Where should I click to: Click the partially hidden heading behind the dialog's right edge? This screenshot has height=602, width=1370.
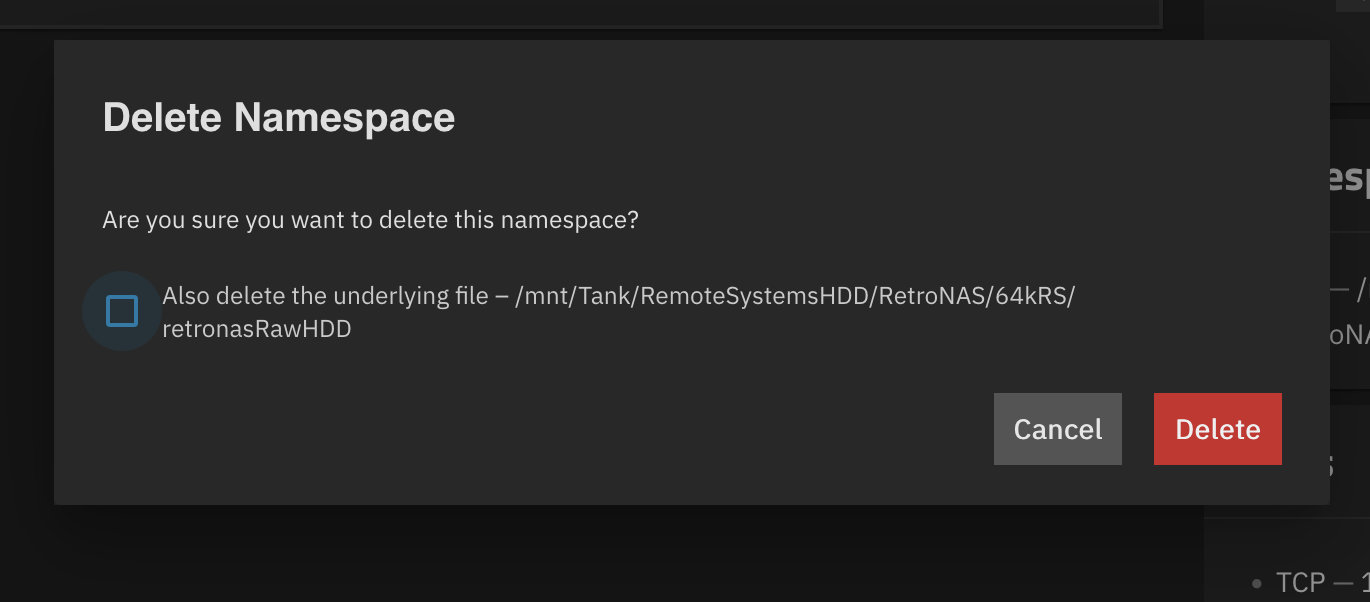(x=1350, y=178)
